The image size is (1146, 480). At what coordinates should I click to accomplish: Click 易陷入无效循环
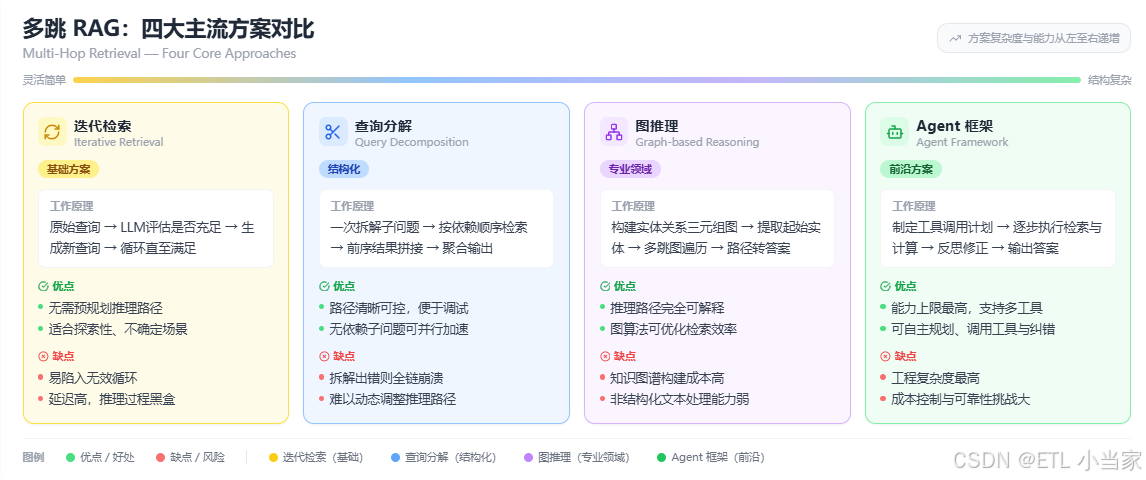tap(93, 378)
